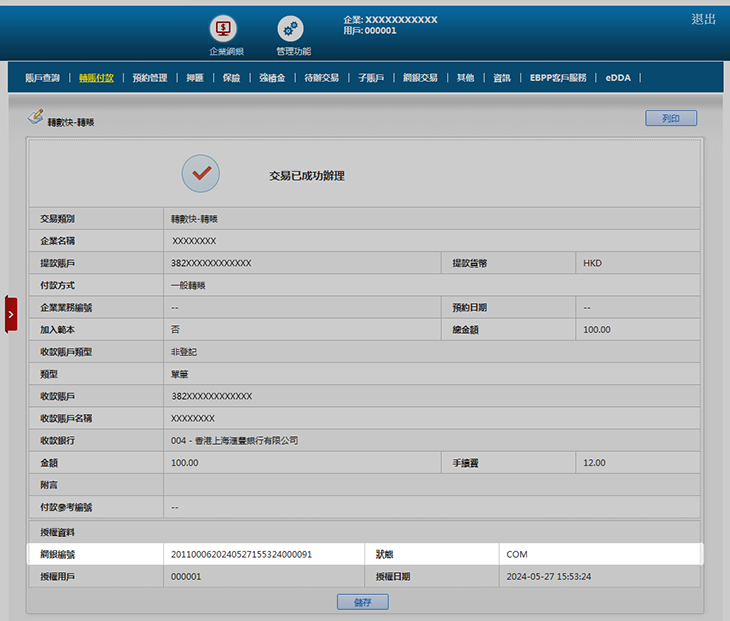Screen dimensions: 730x621
Task: Click the 轉數快-轉賬 page title icon
Action: (x=35, y=120)
